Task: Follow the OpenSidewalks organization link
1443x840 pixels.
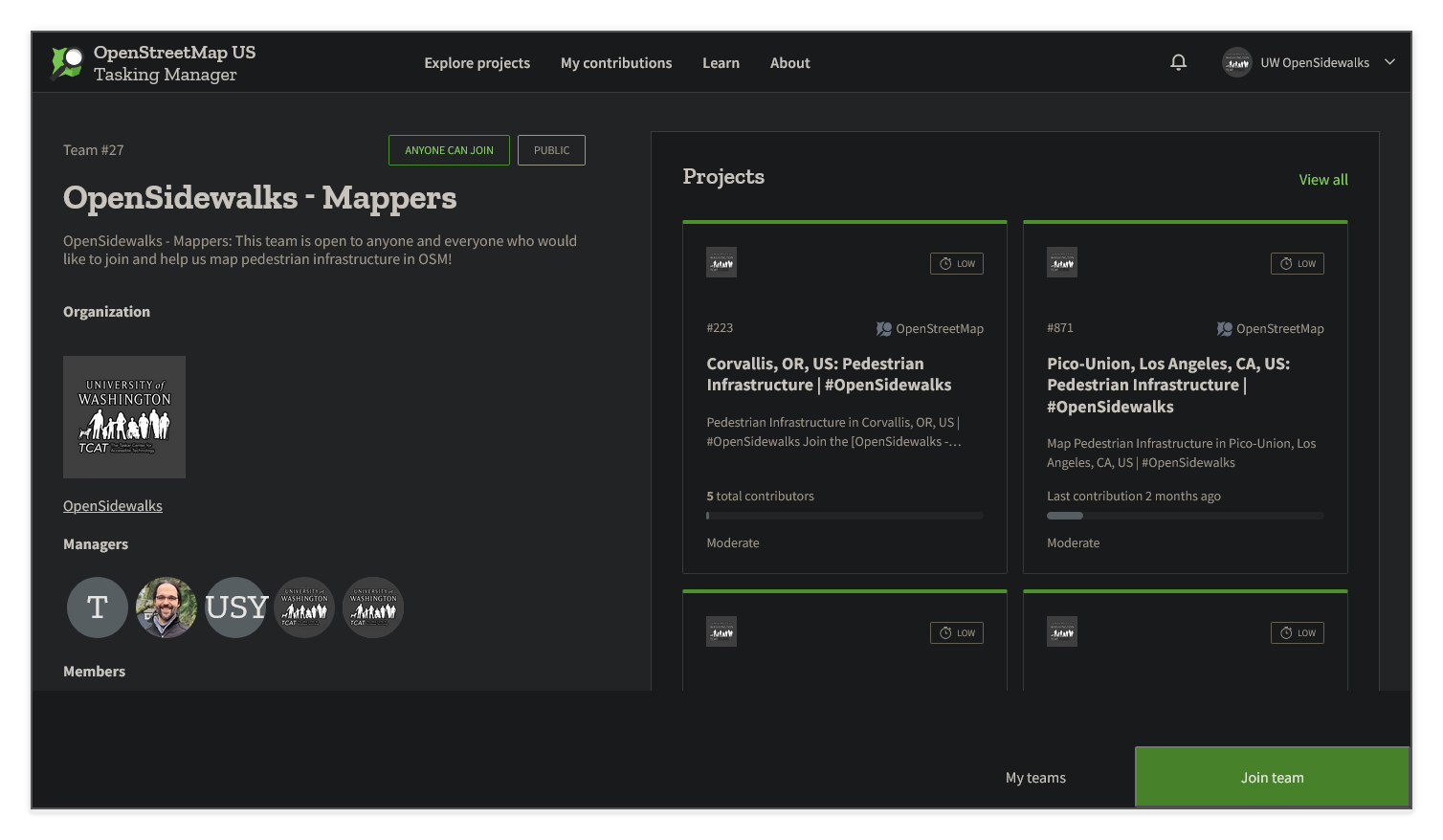Action: pos(112,505)
